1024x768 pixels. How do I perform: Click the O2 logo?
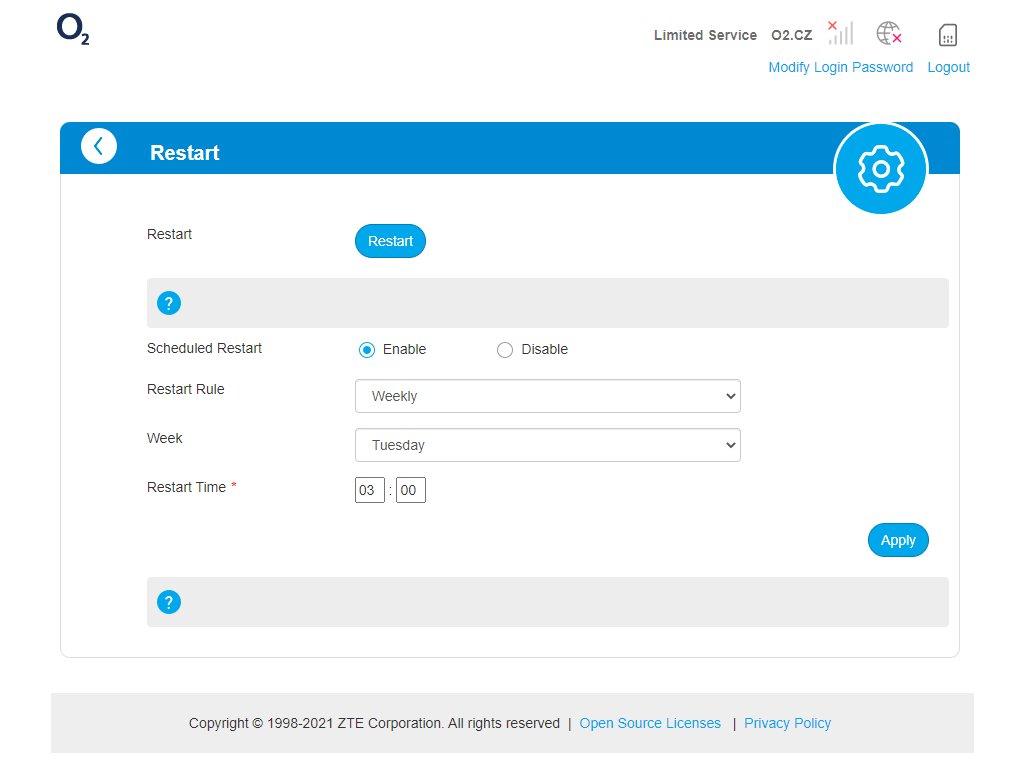tap(73, 30)
